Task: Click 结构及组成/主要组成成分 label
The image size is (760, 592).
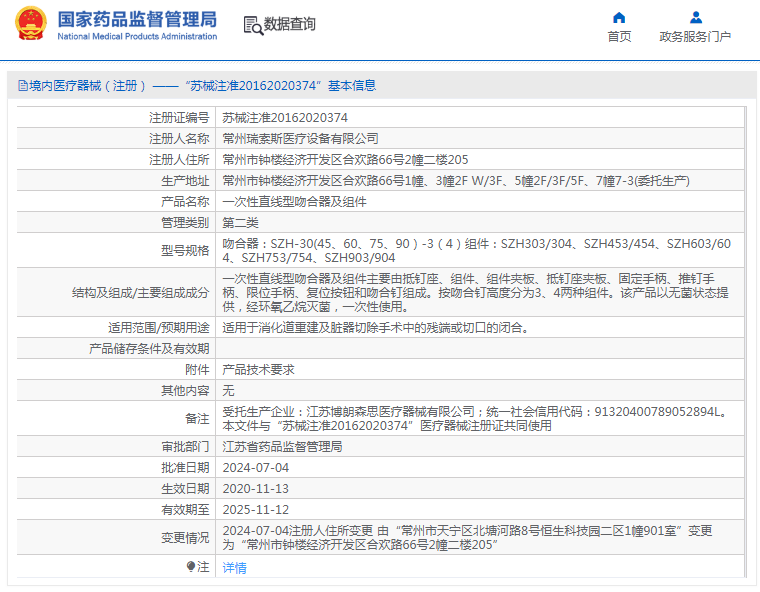Action: (x=141, y=292)
